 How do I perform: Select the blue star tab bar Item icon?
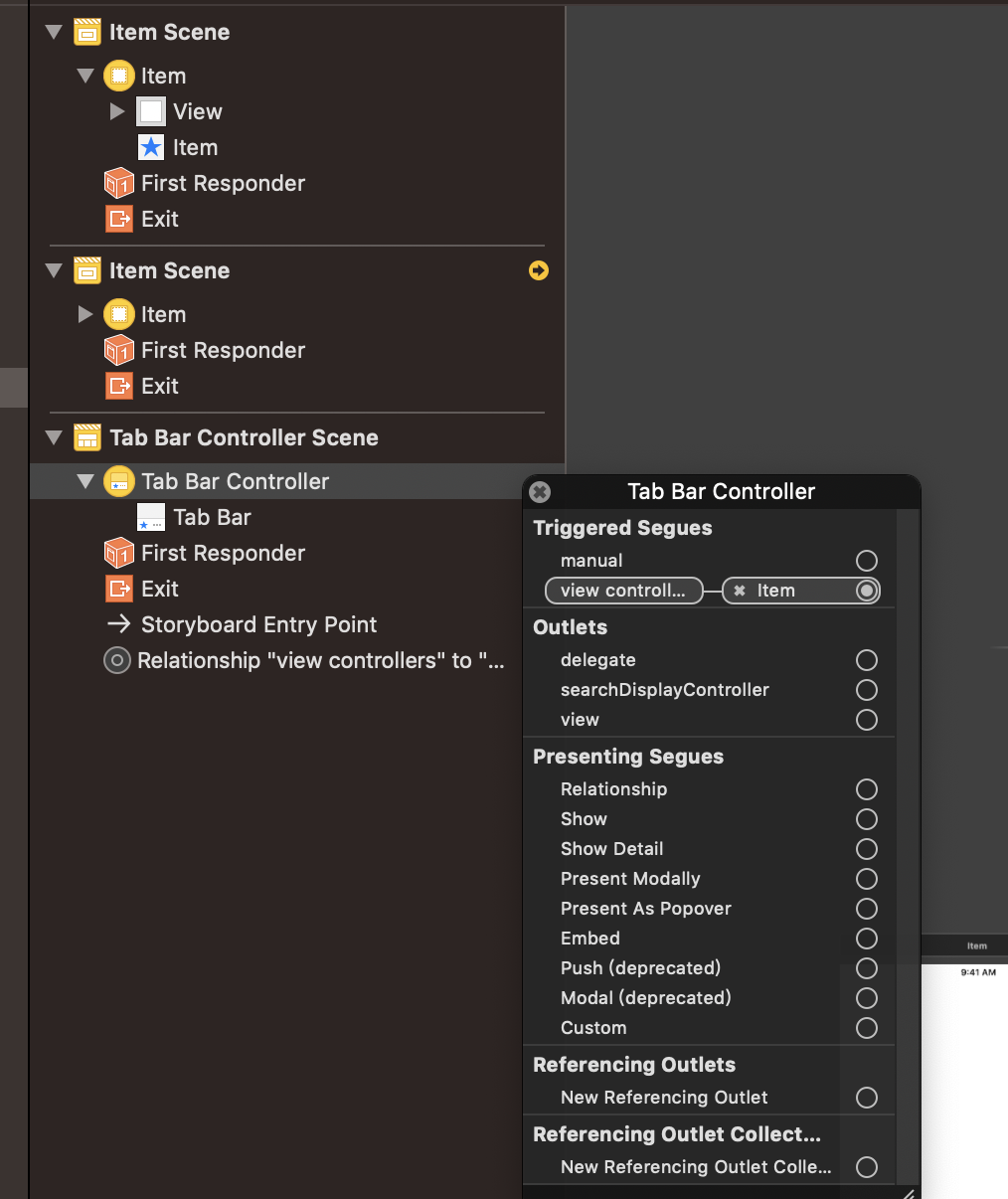[x=151, y=147]
